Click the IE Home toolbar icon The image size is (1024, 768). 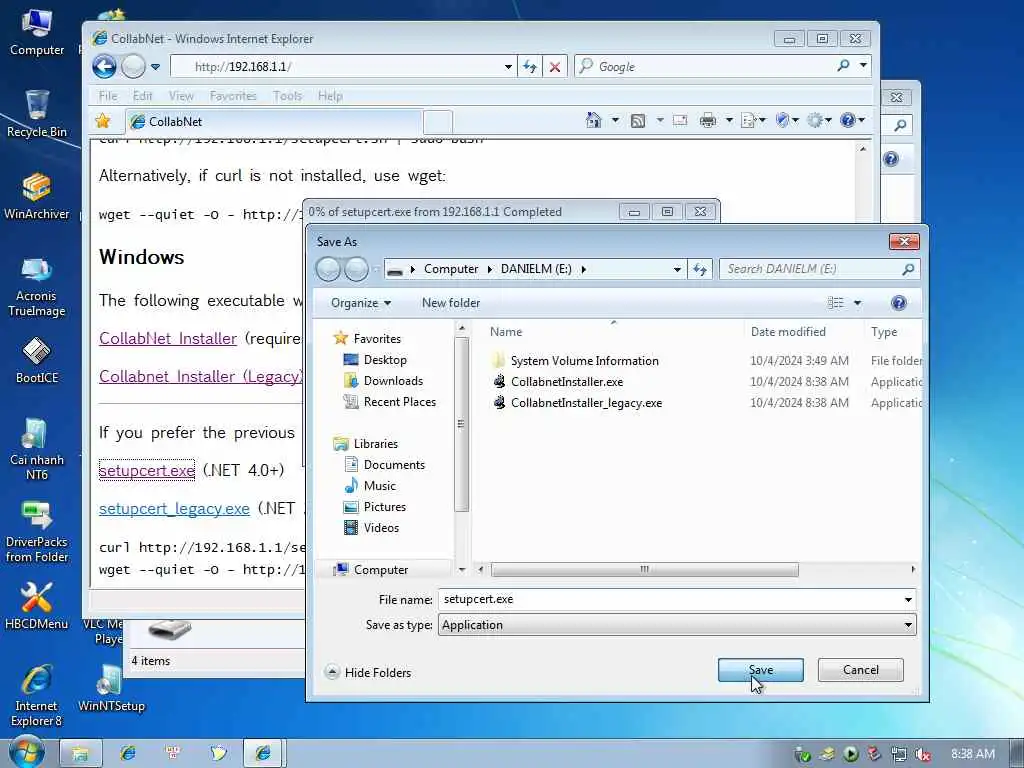pyautogui.click(x=593, y=120)
